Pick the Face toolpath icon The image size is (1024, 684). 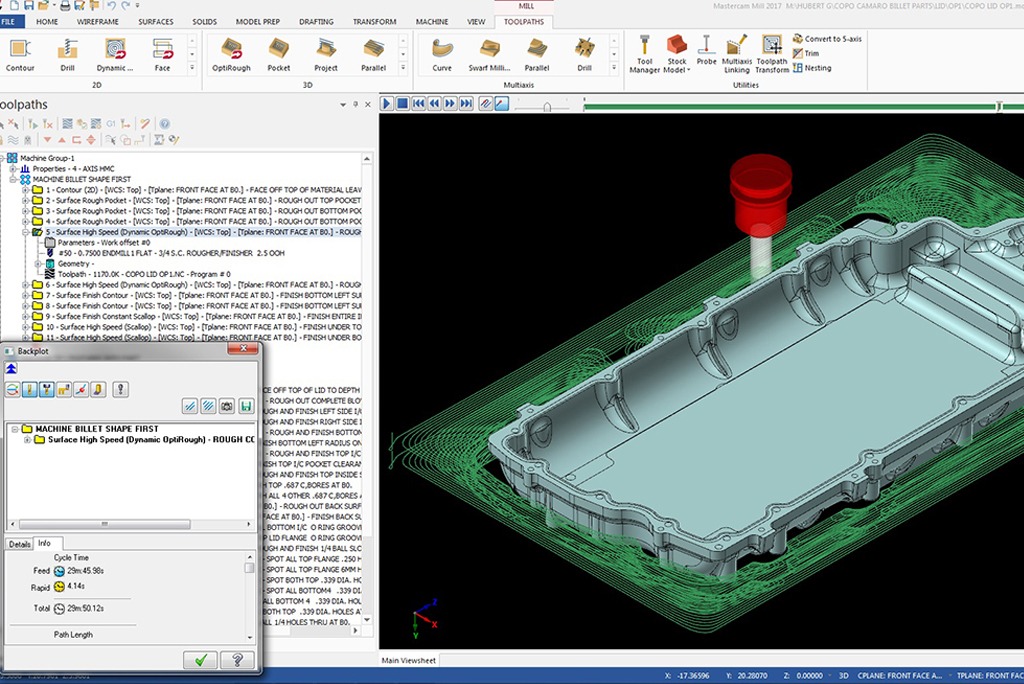click(162, 55)
